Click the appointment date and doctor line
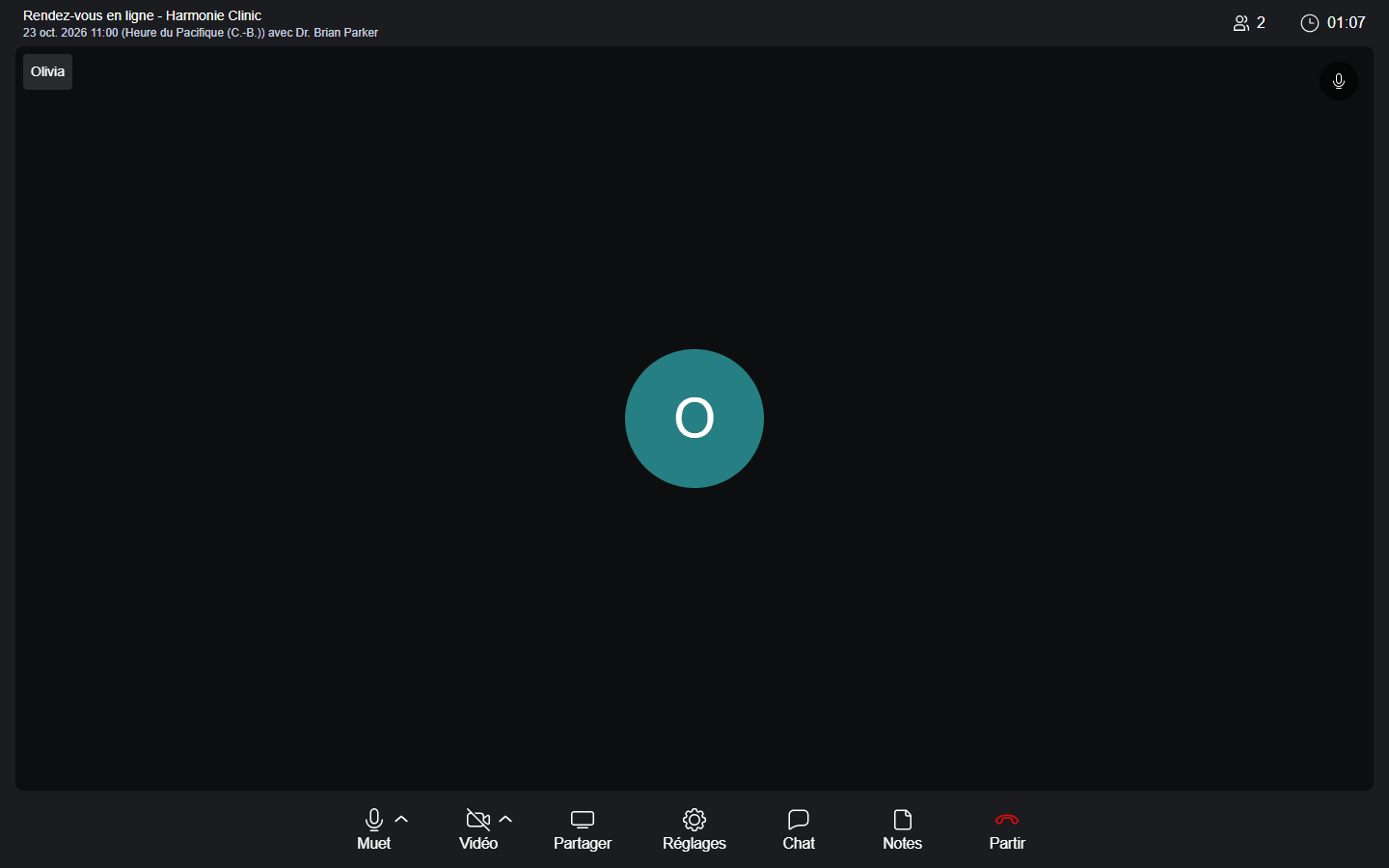 tap(201, 33)
